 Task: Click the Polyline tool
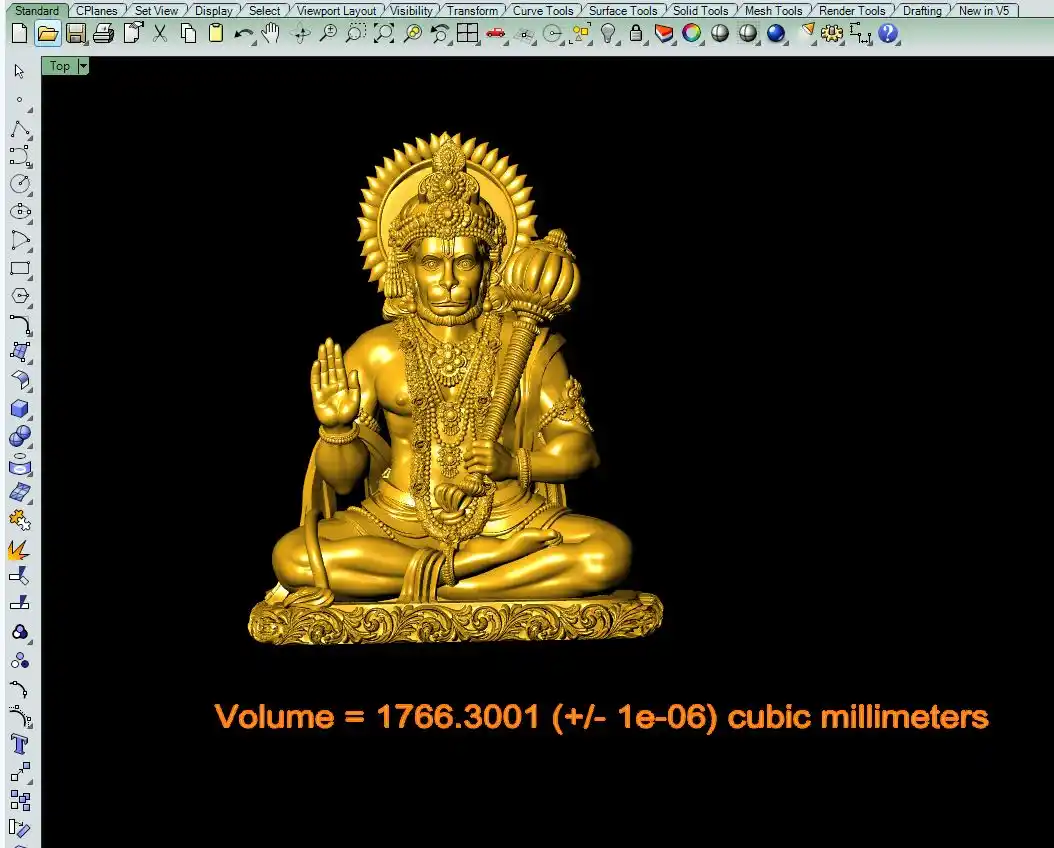(x=20, y=129)
